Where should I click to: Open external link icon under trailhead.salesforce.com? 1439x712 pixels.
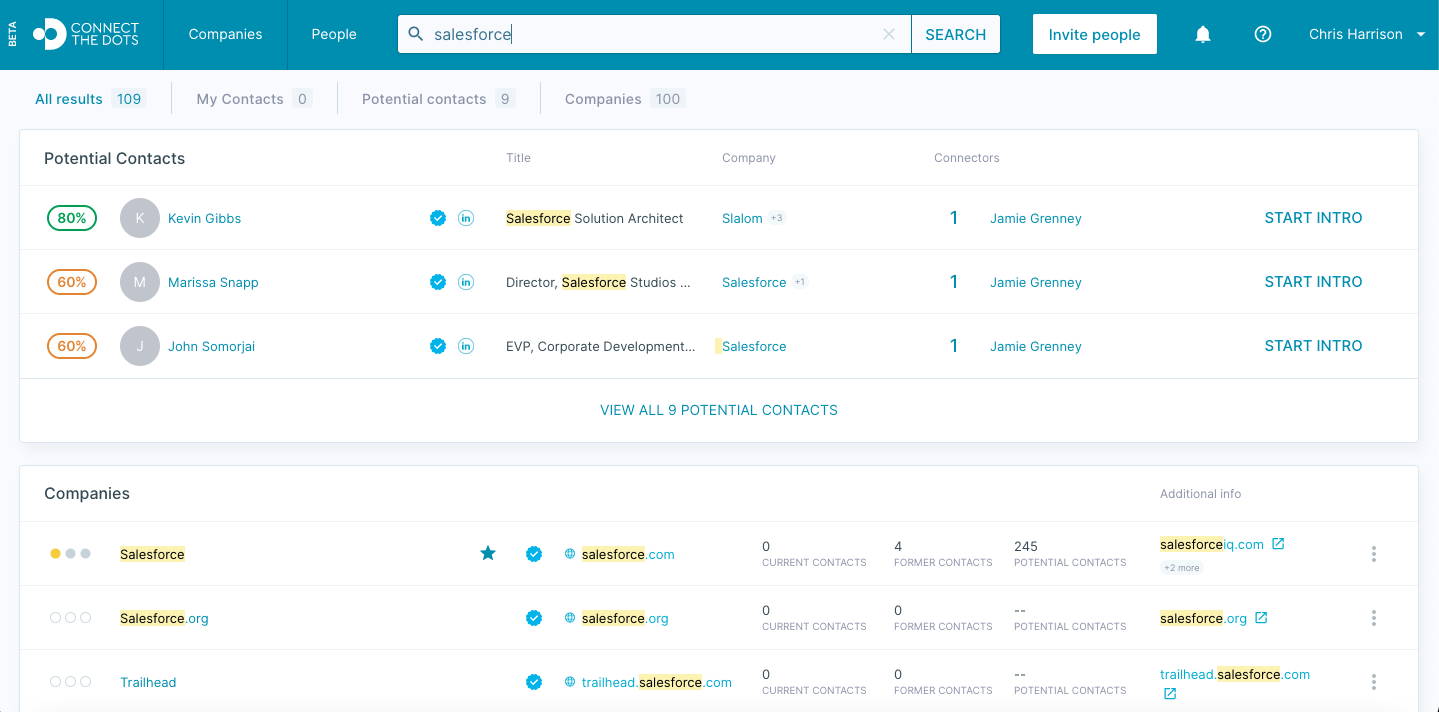(1170, 693)
